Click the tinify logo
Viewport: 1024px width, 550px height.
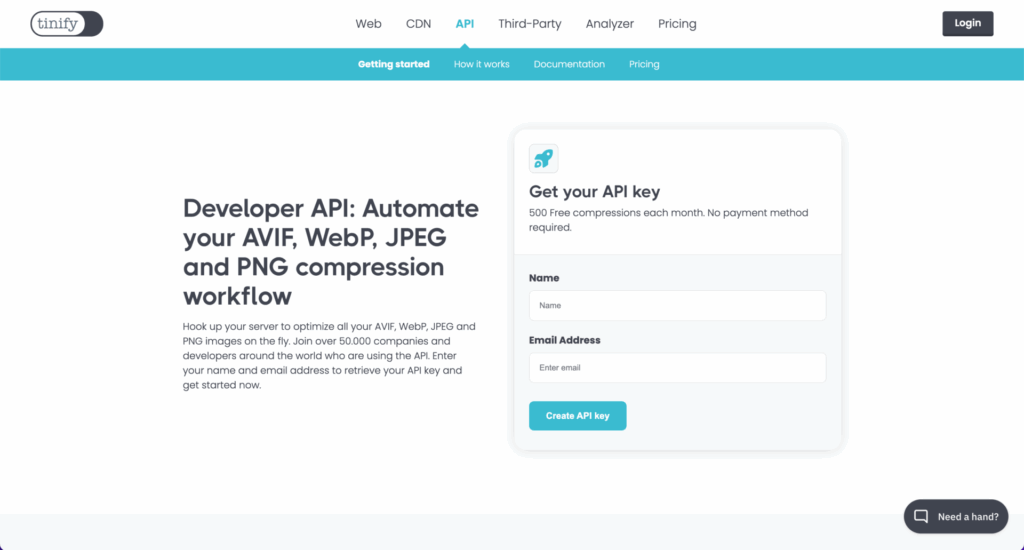point(67,24)
